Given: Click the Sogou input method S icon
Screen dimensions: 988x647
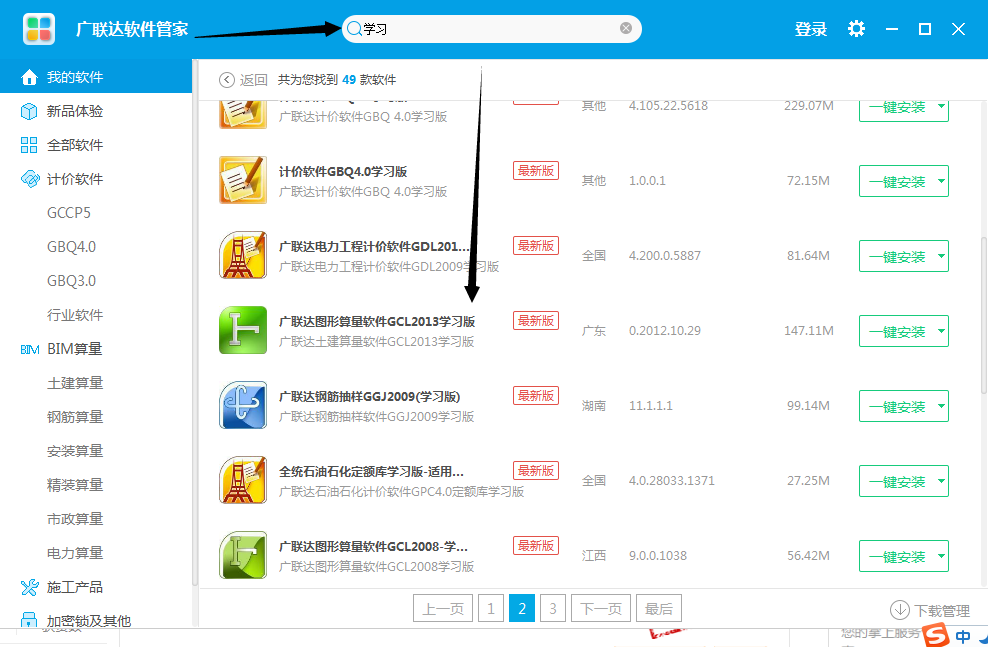Looking at the screenshot, I should click(936, 634).
